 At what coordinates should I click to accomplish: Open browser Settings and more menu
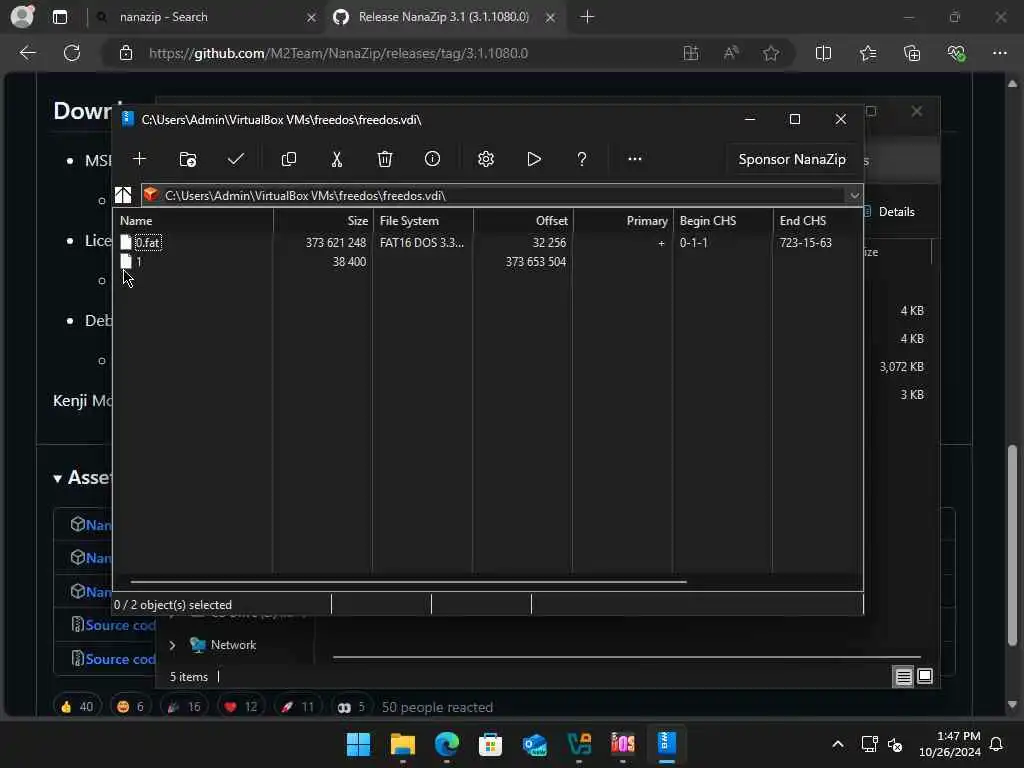(x=1000, y=53)
